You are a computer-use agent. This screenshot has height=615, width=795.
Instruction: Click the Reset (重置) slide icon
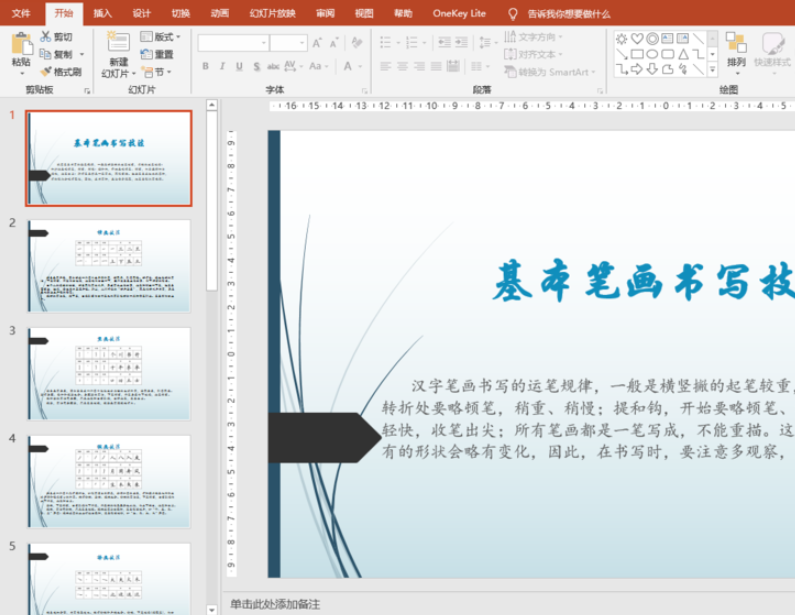146,54
